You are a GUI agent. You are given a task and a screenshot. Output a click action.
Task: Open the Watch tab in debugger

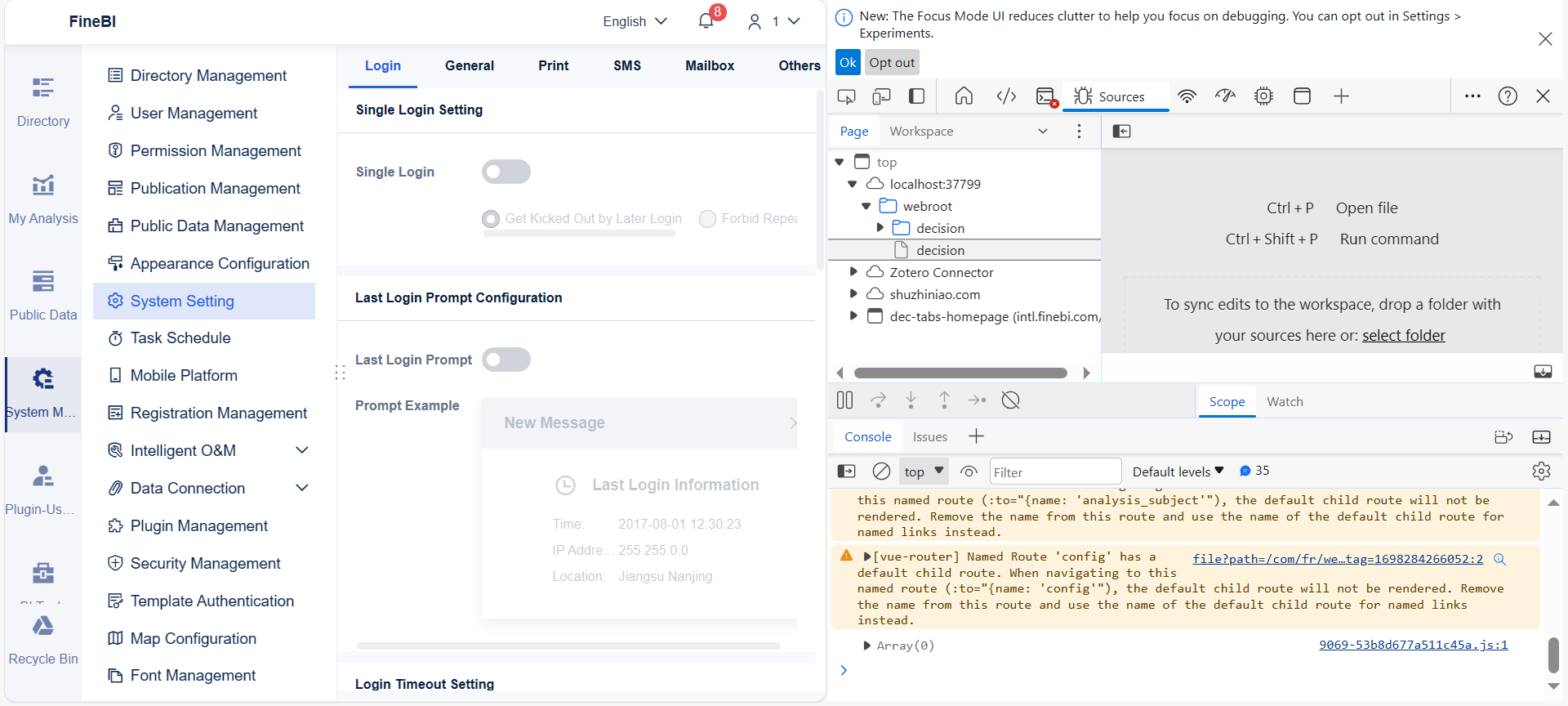(1285, 401)
